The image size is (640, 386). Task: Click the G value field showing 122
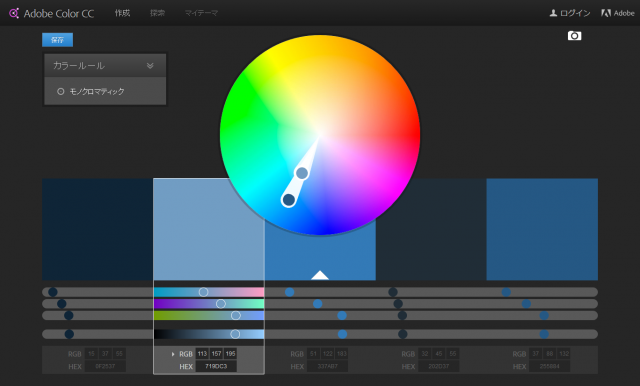[327, 354]
